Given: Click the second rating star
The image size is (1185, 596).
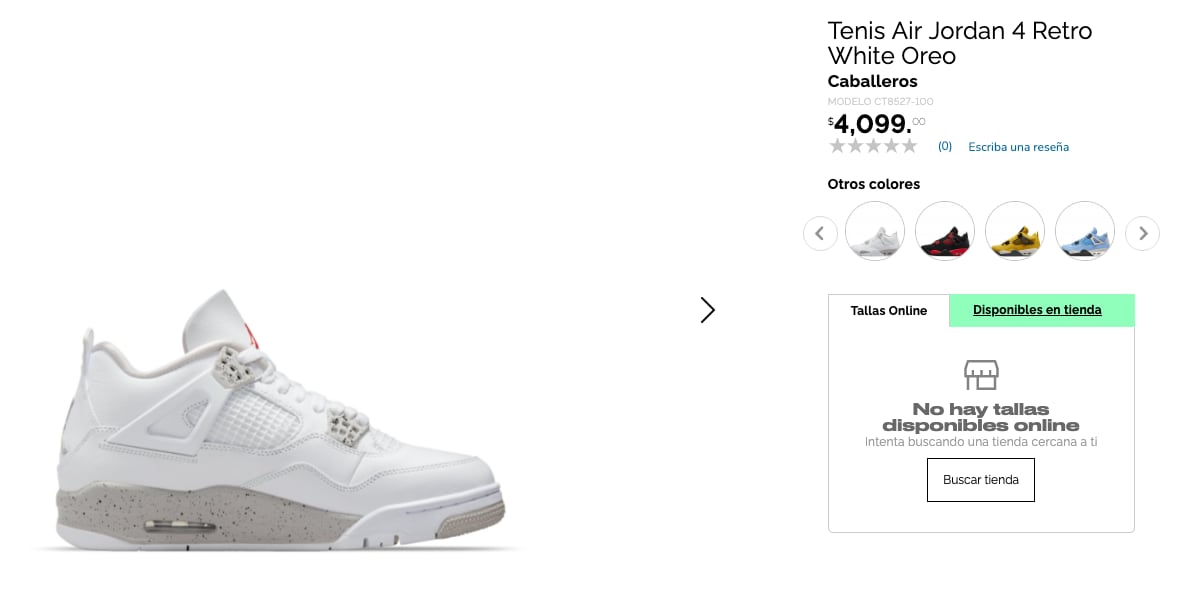Looking at the screenshot, I should tap(857, 146).
